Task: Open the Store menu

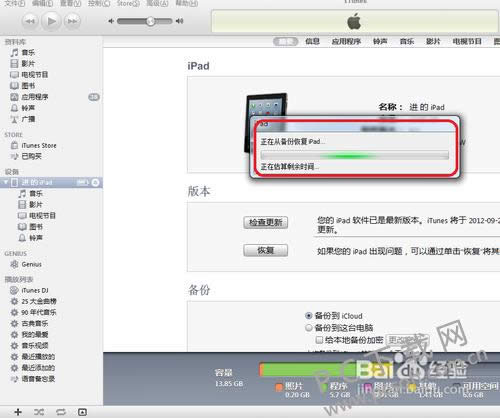Action: click(x=128, y=3)
